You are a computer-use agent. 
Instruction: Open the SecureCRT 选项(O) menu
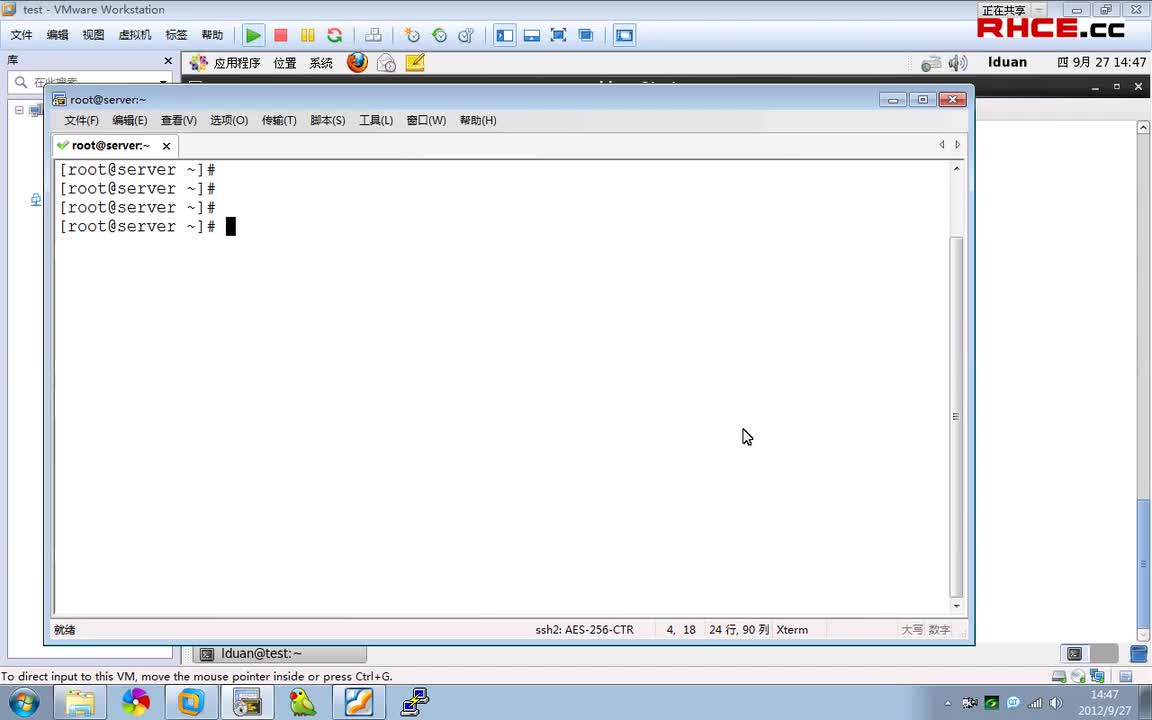coord(228,120)
